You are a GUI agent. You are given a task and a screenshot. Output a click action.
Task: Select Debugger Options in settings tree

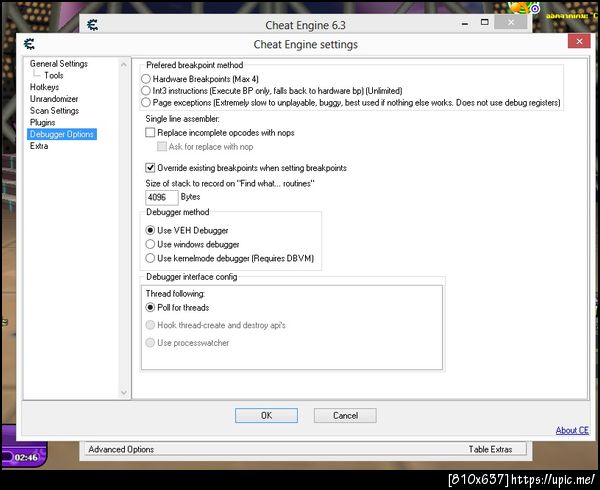click(x=62, y=134)
